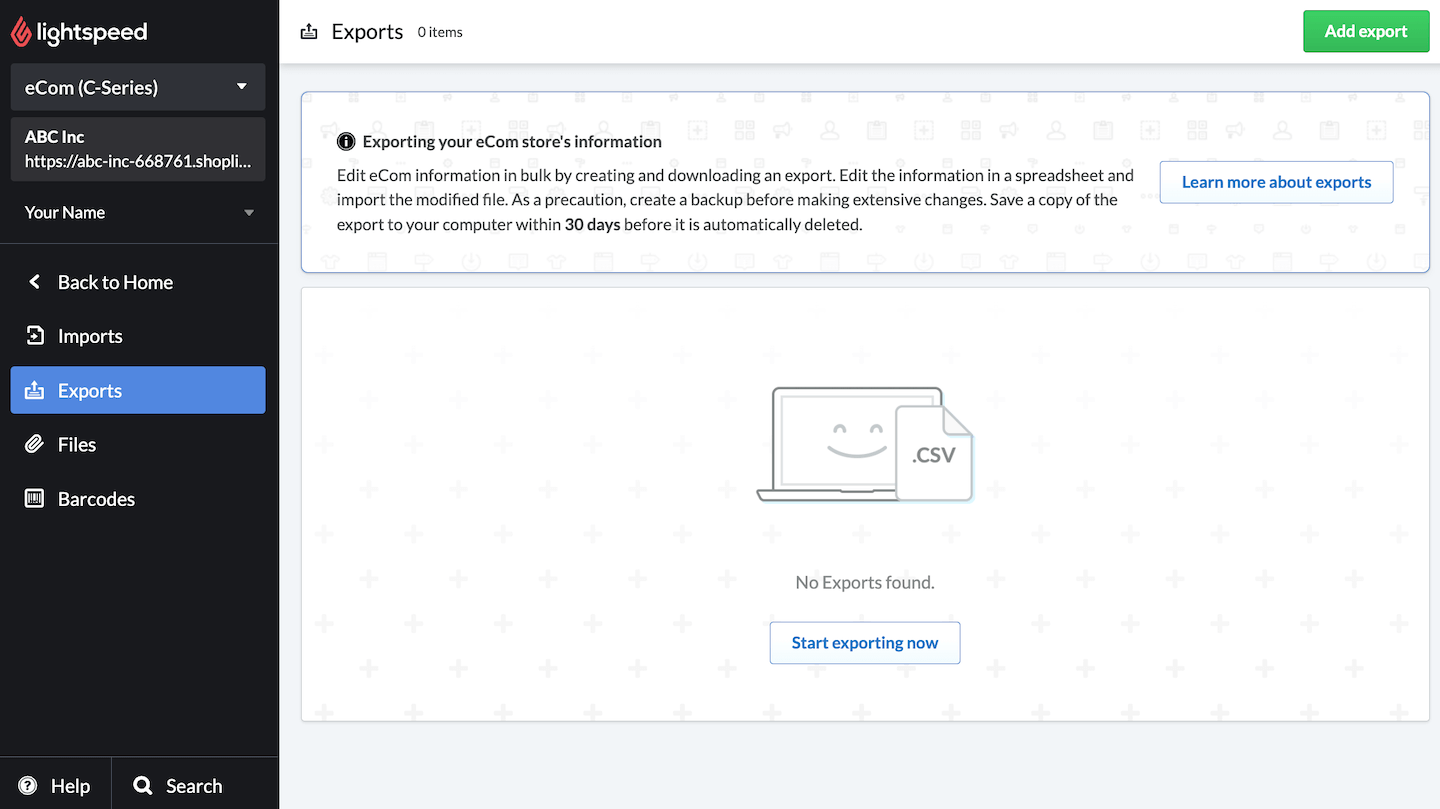This screenshot has width=1440, height=809.
Task: Click the laptop and CSV illustration
Action: [x=864, y=445]
